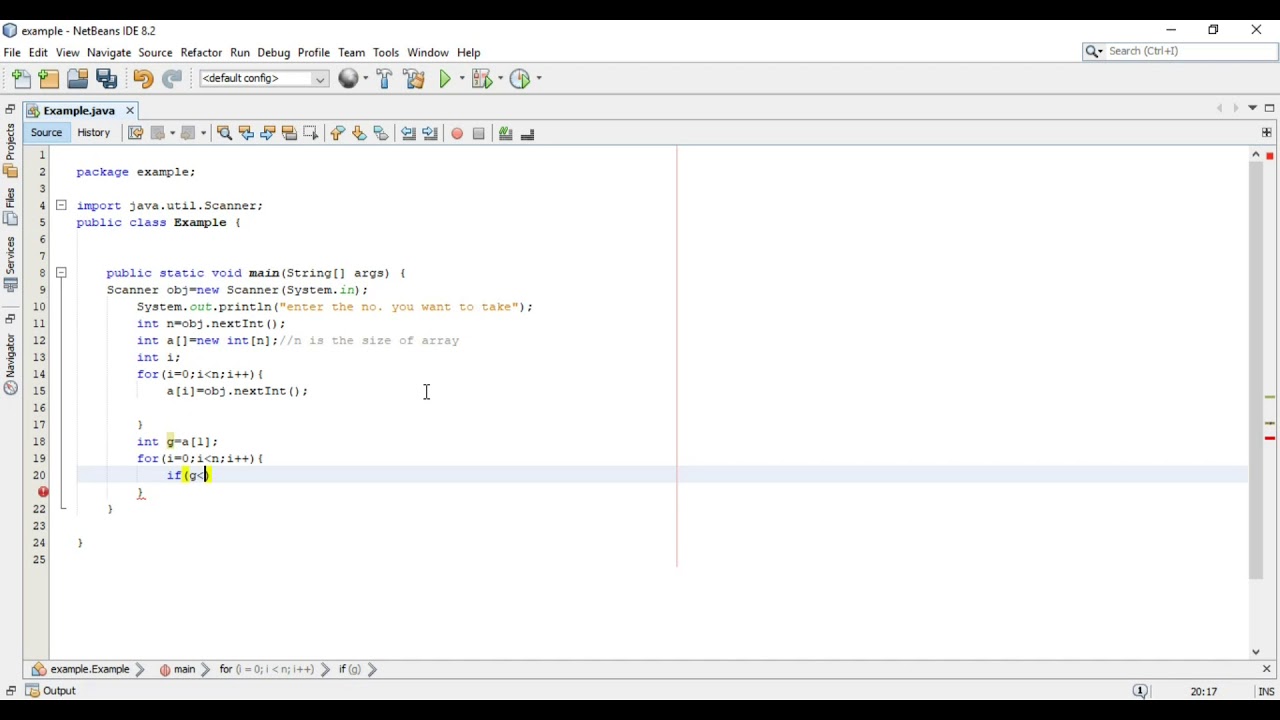This screenshot has height=720, width=1280.
Task: Open the File menu
Action: click(x=12, y=52)
